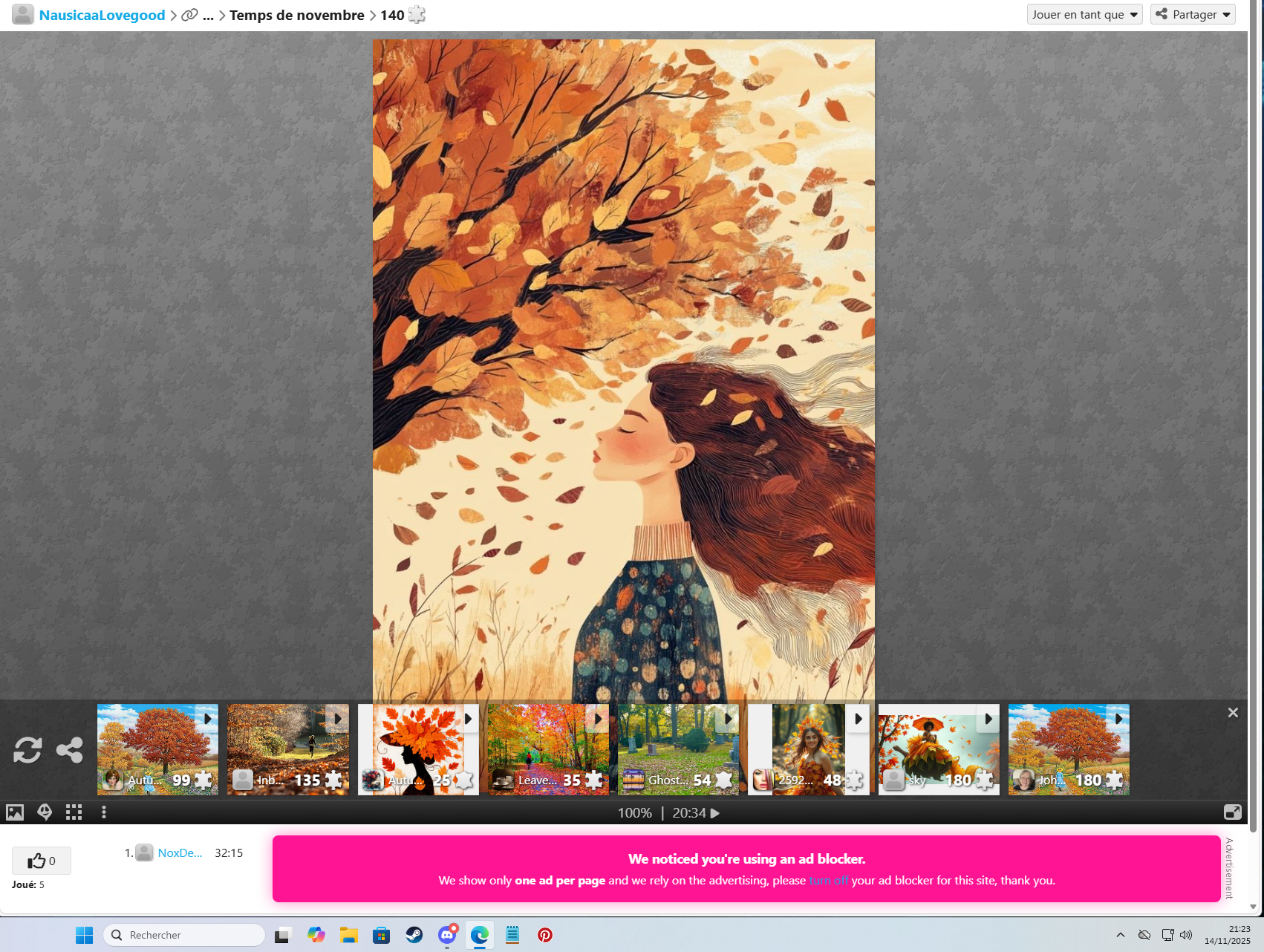
Task: Switch to the Microsoft Edge taskbar icon
Action: tap(480, 935)
